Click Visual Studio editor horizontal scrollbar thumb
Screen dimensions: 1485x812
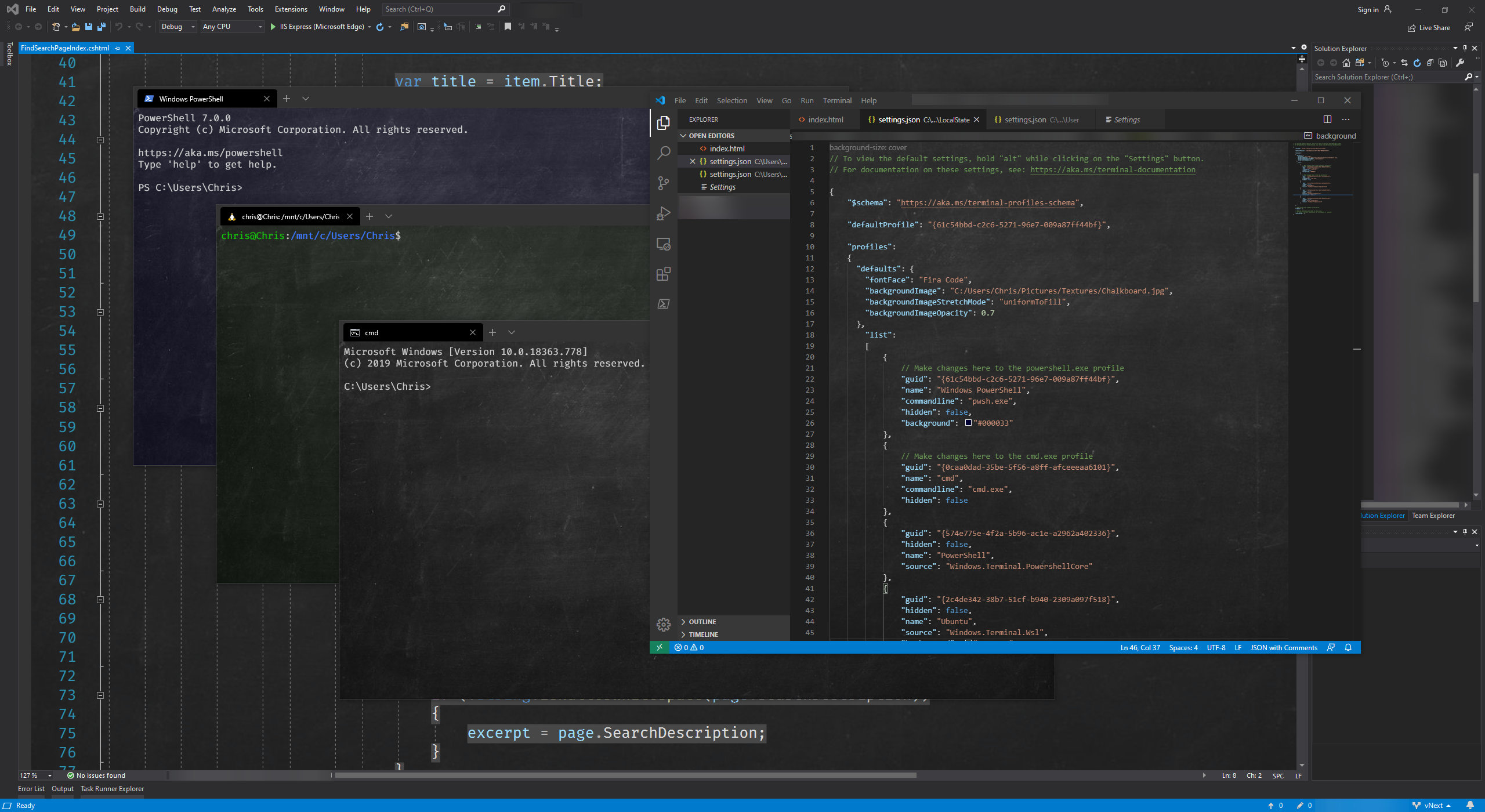click(625, 775)
